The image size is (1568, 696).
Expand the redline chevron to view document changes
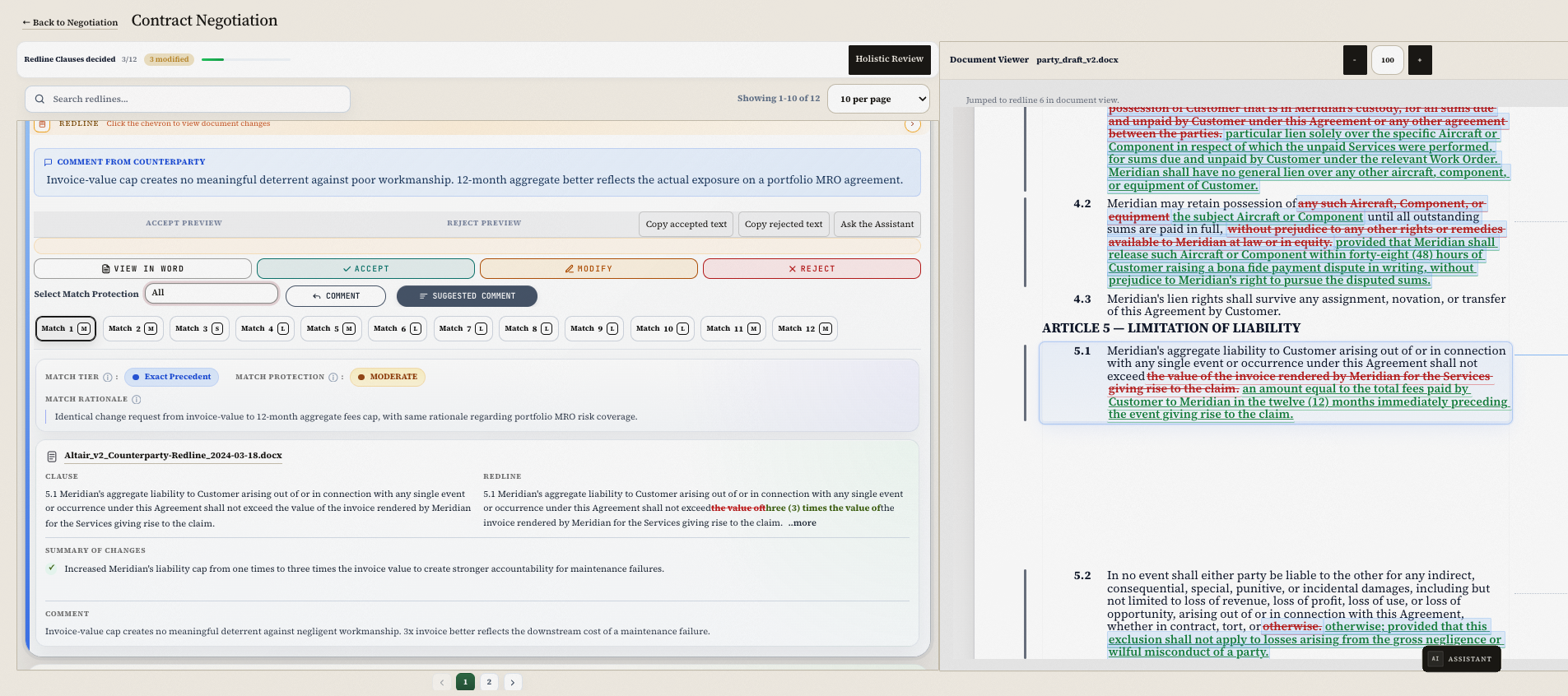912,124
